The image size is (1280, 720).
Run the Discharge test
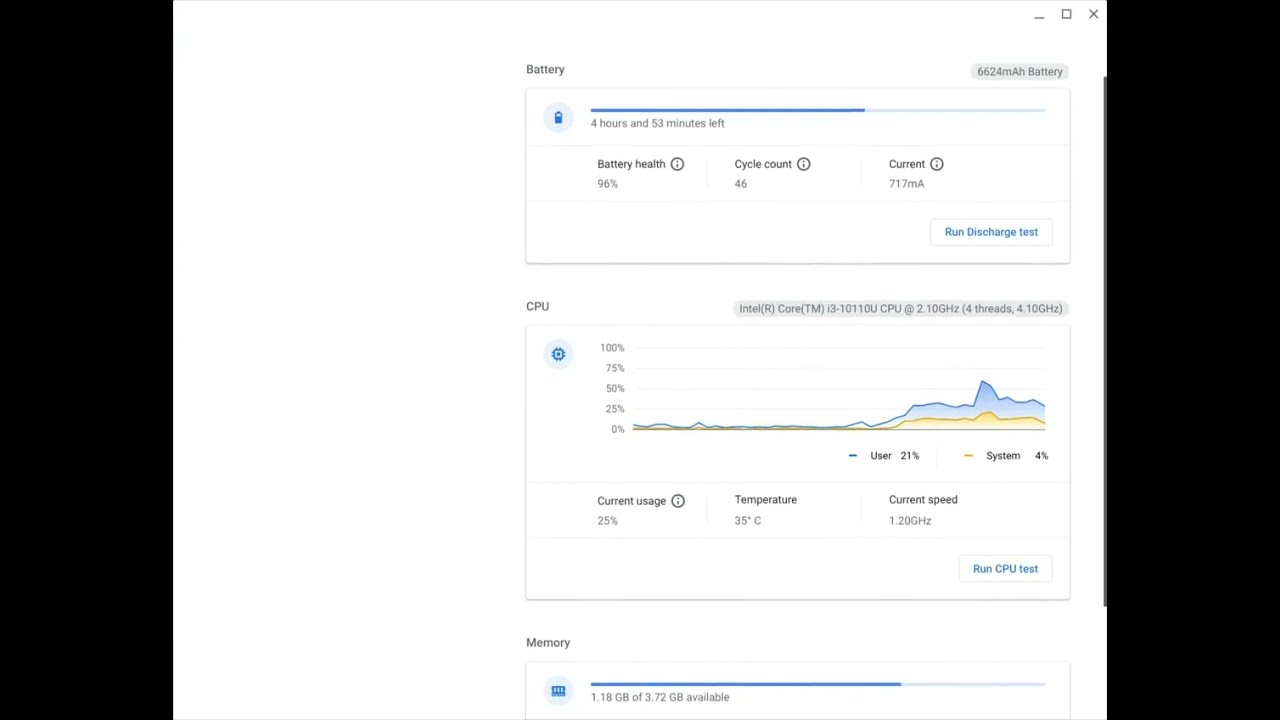991,232
